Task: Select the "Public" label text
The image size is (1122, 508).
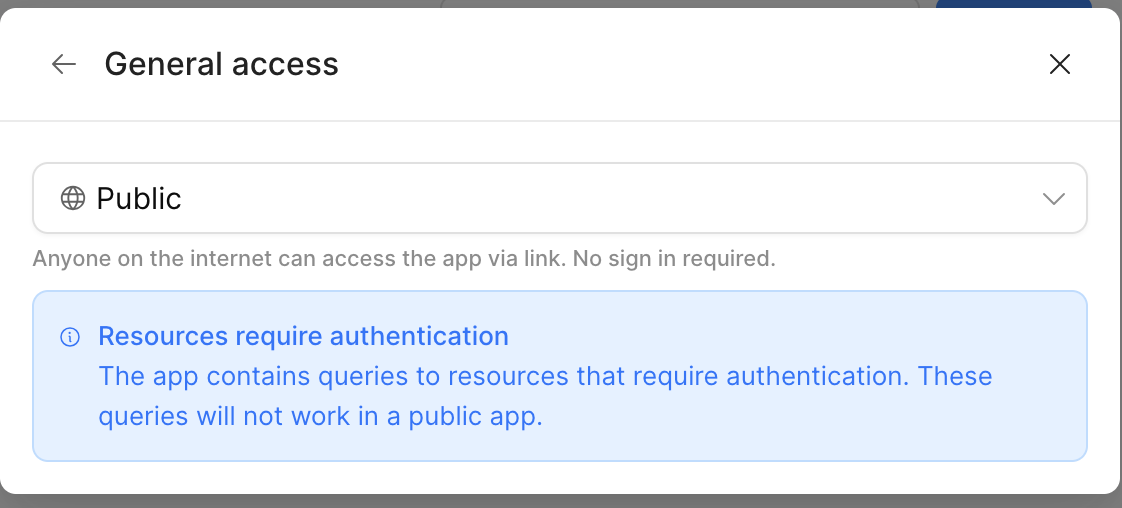Action: coord(139,198)
